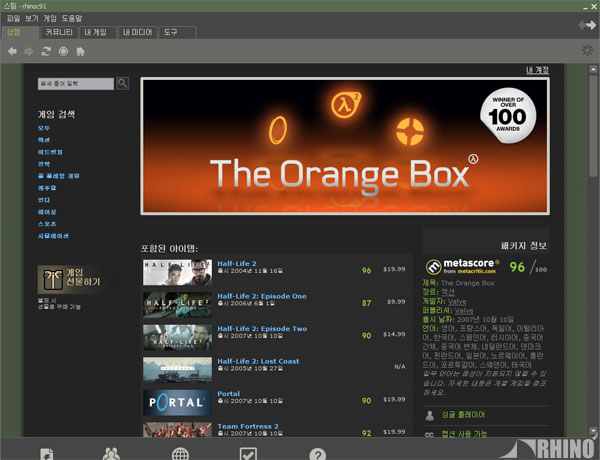Open the question mark support icon
This screenshot has width=600, height=460.
pos(318,454)
